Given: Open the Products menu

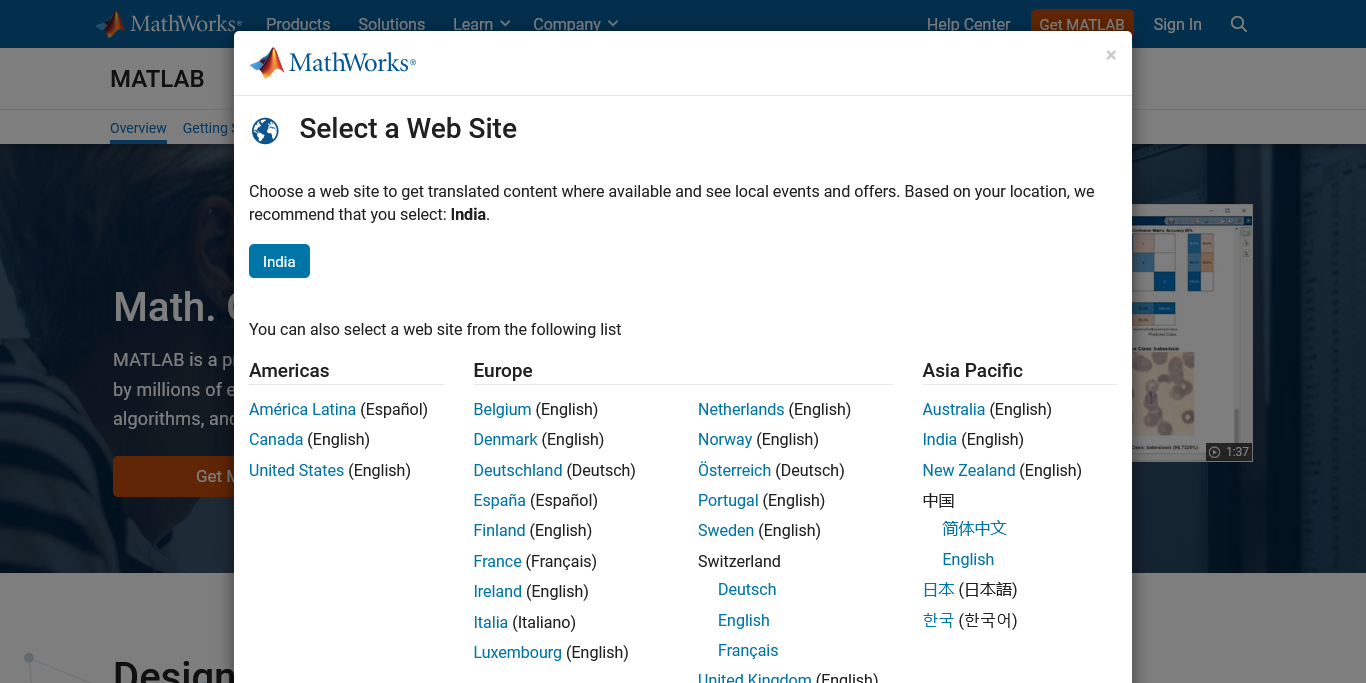Looking at the screenshot, I should (298, 24).
